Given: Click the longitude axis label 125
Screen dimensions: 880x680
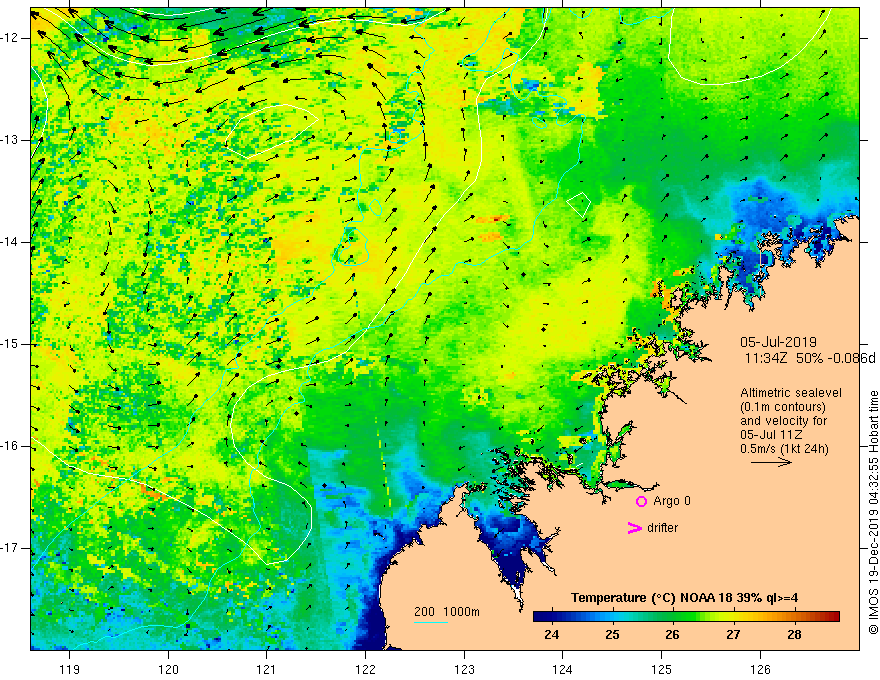Looking at the screenshot, I should click(662, 669).
